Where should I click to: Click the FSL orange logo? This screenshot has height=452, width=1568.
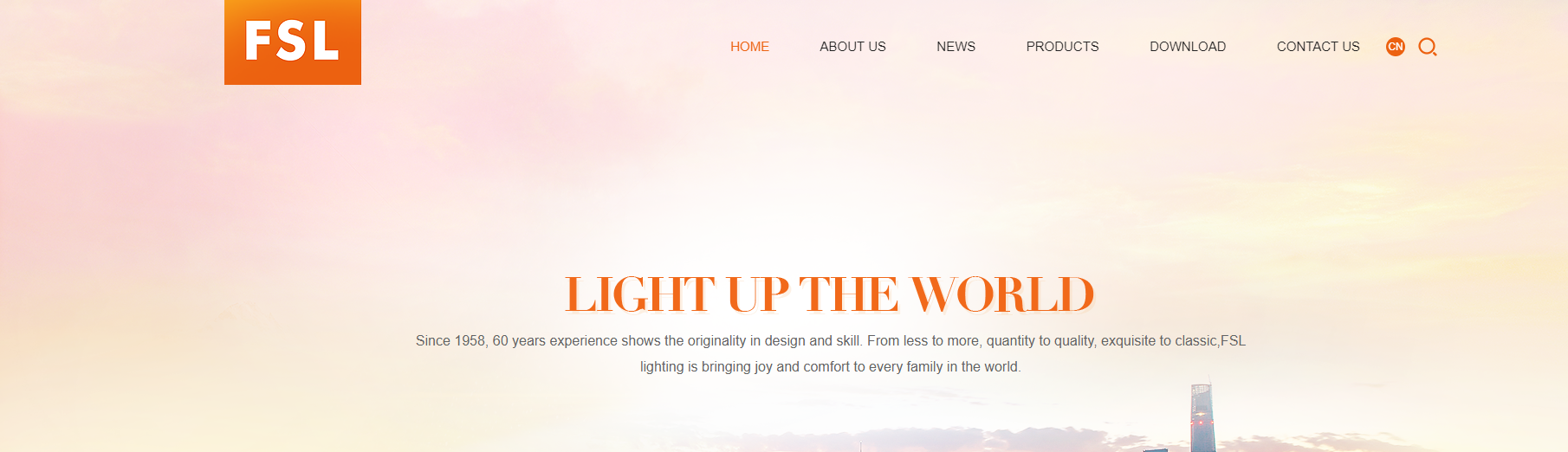(x=293, y=42)
